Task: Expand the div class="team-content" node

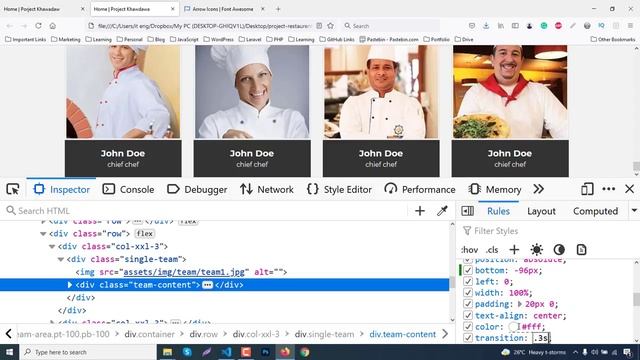Action: click(70, 285)
